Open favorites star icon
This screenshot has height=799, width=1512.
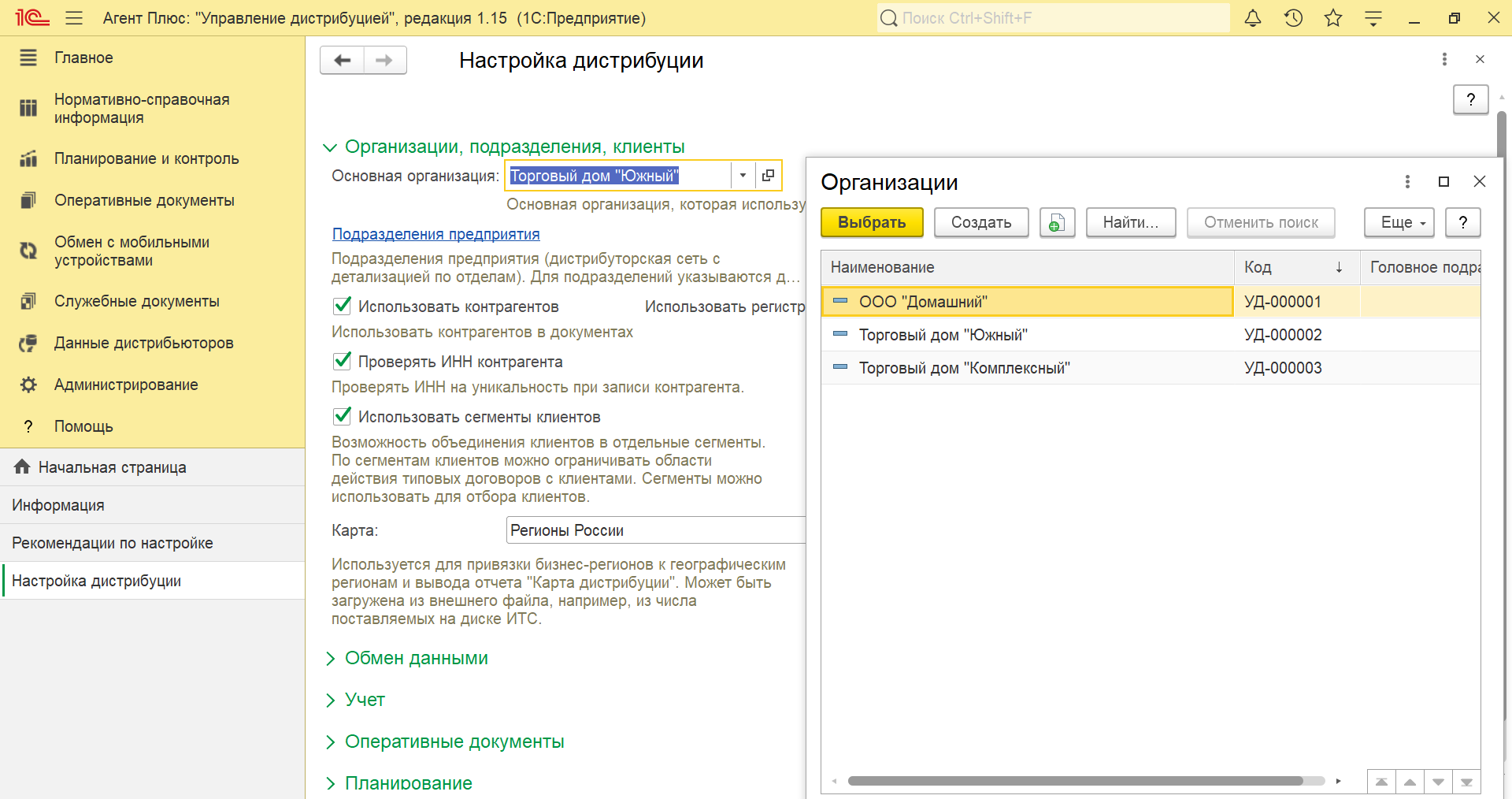point(1333,18)
